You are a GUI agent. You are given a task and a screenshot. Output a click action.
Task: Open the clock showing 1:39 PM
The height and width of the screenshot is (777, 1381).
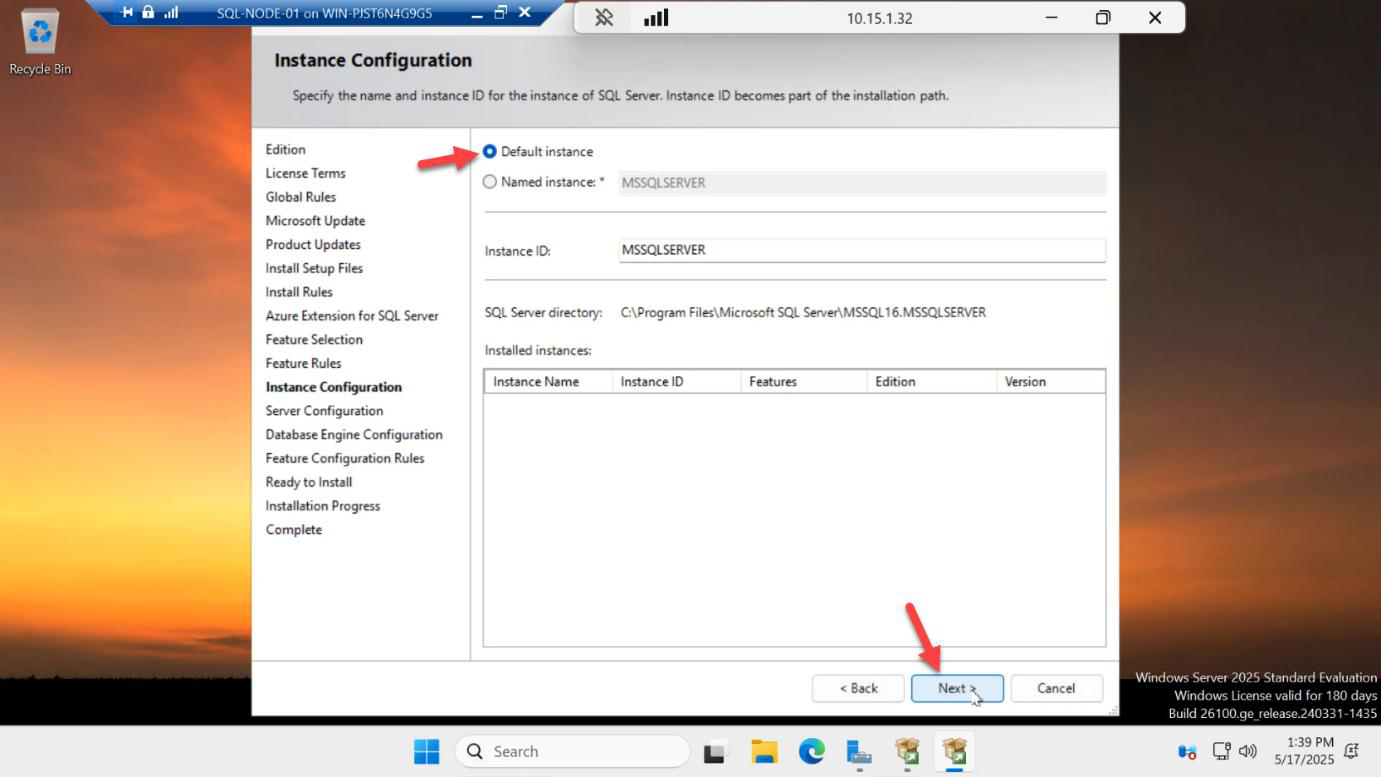1304,751
